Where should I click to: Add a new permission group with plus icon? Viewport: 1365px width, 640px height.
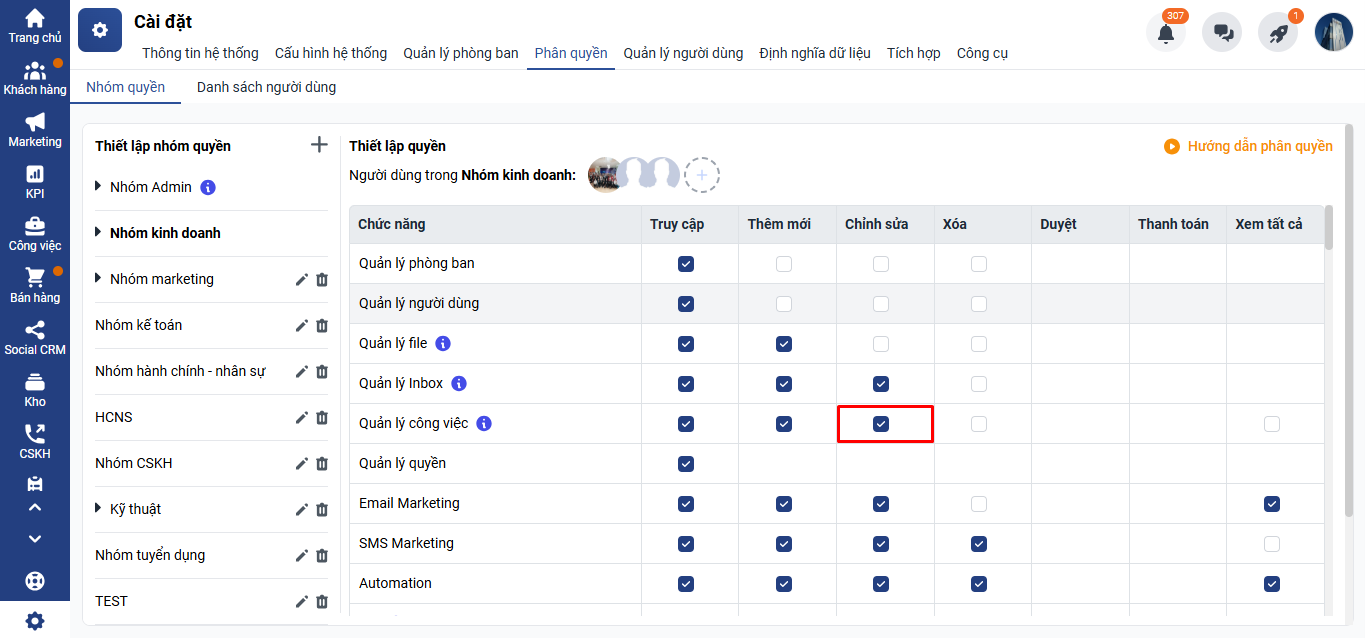click(x=319, y=145)
